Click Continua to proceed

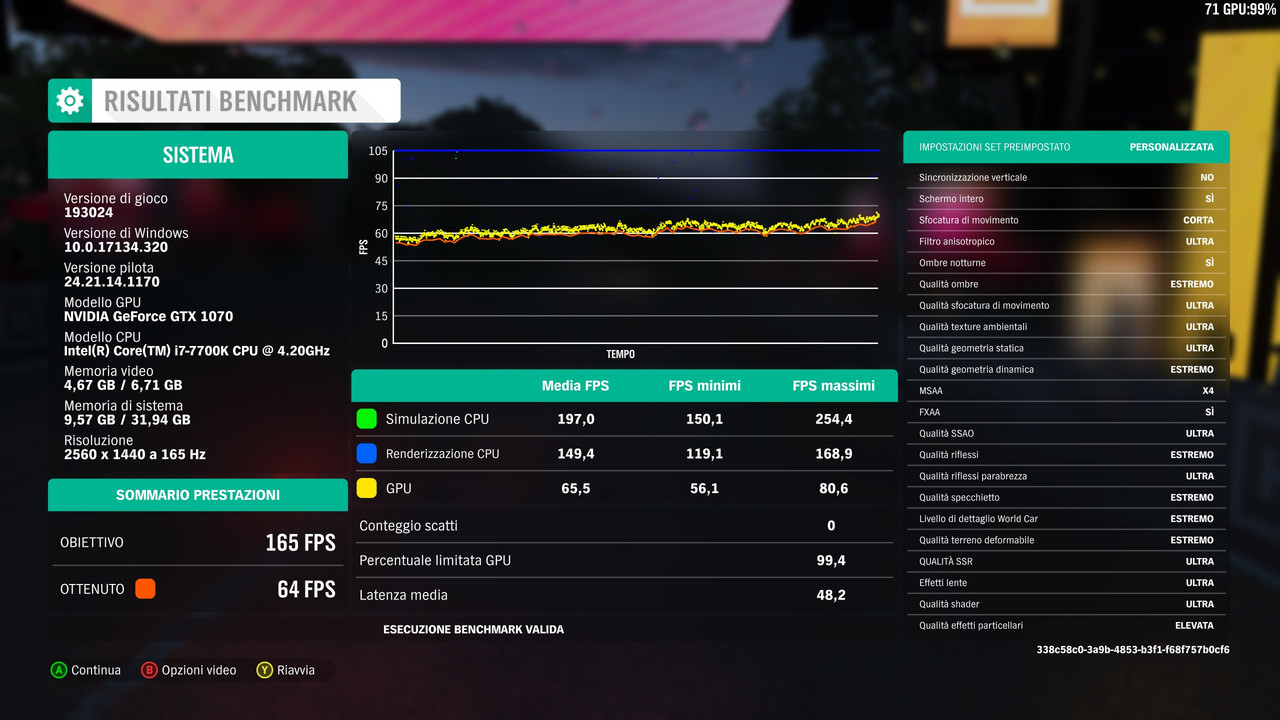tap(86, 670)
